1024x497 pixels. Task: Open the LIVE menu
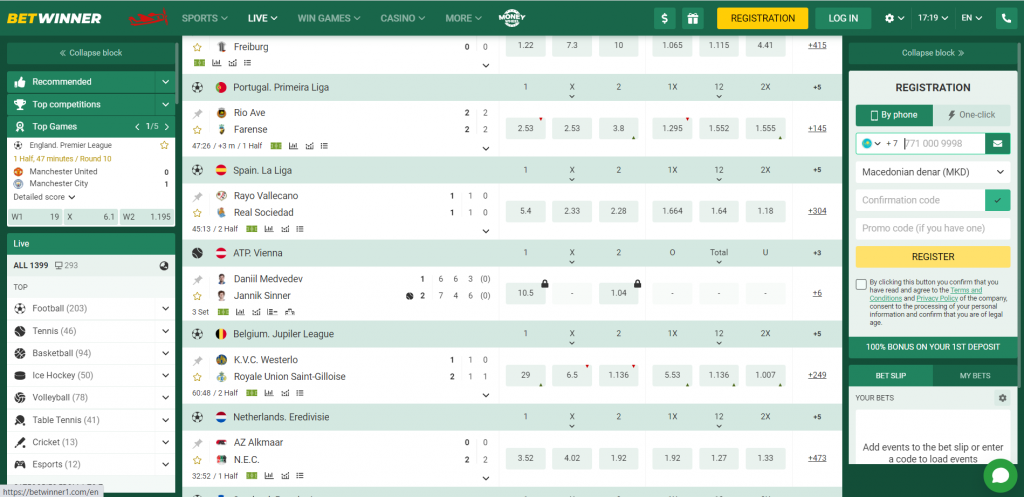click(x=263, y=18)
